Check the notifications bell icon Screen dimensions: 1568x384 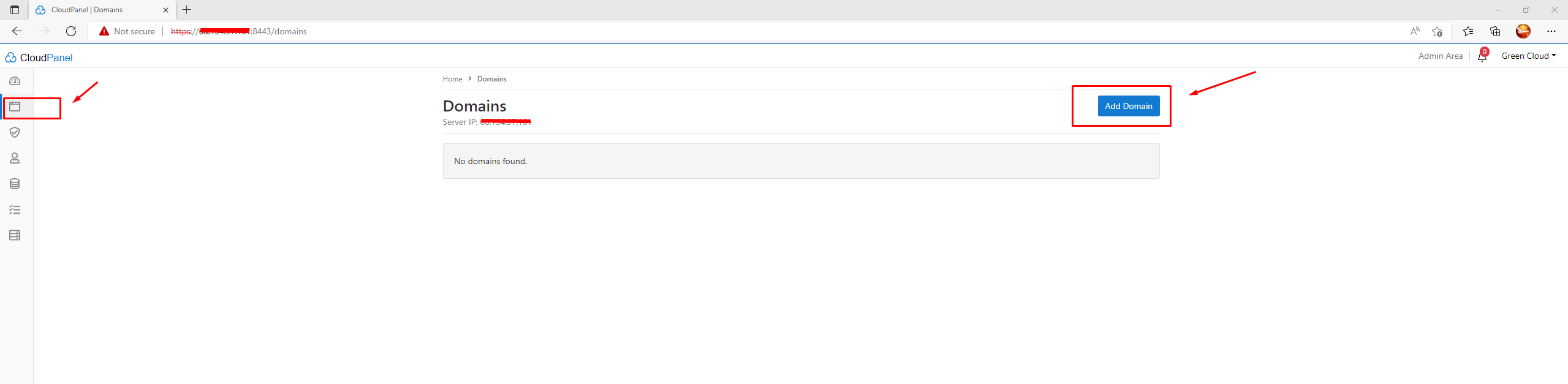[x=1482, y=56]
